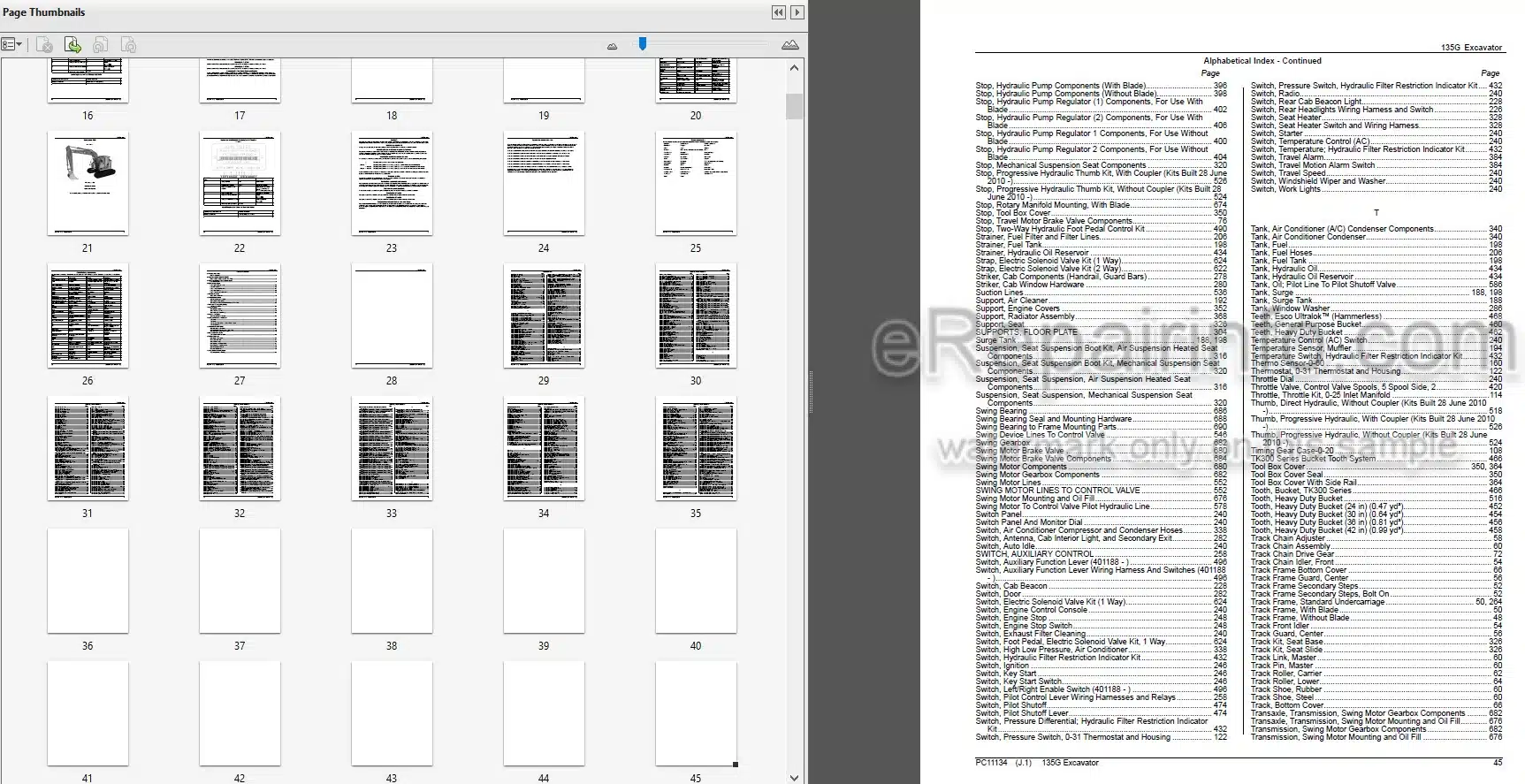Select page 36 thumbnail
The width and height of the screenshot is (1525, 784).
coord(88,582)
